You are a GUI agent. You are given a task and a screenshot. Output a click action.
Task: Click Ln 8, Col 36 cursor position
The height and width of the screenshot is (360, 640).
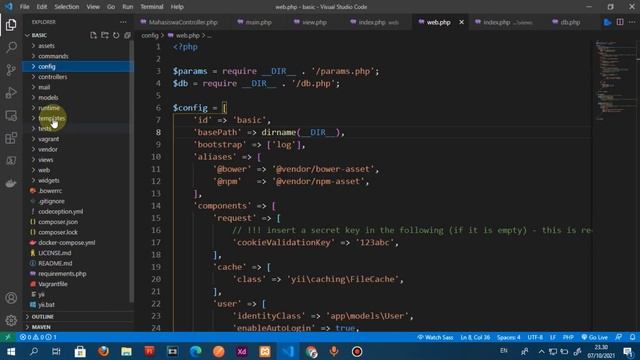pos(475,337)
